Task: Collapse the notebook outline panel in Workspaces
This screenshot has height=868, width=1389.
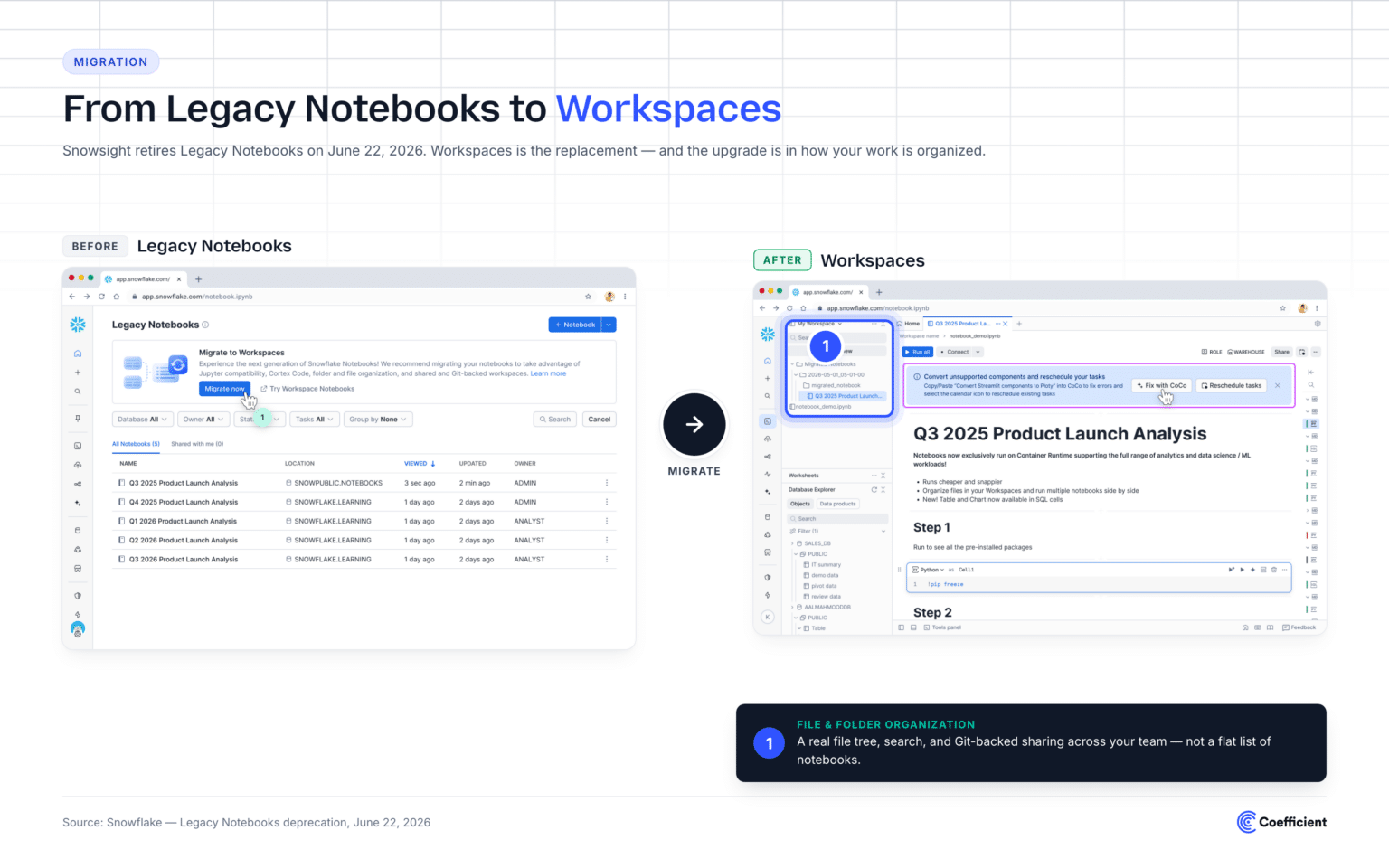Action: coord(1311,373)
